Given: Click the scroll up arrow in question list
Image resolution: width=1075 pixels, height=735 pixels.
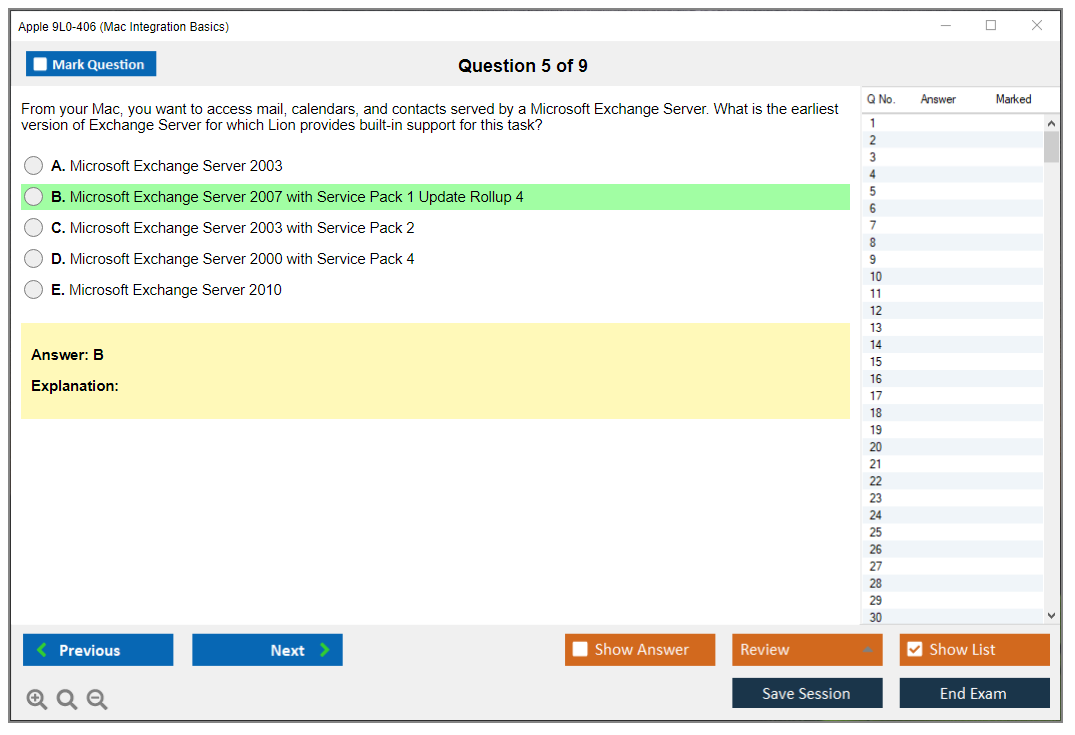Looking at the screenshot, I should click(x=1050, y=123).
